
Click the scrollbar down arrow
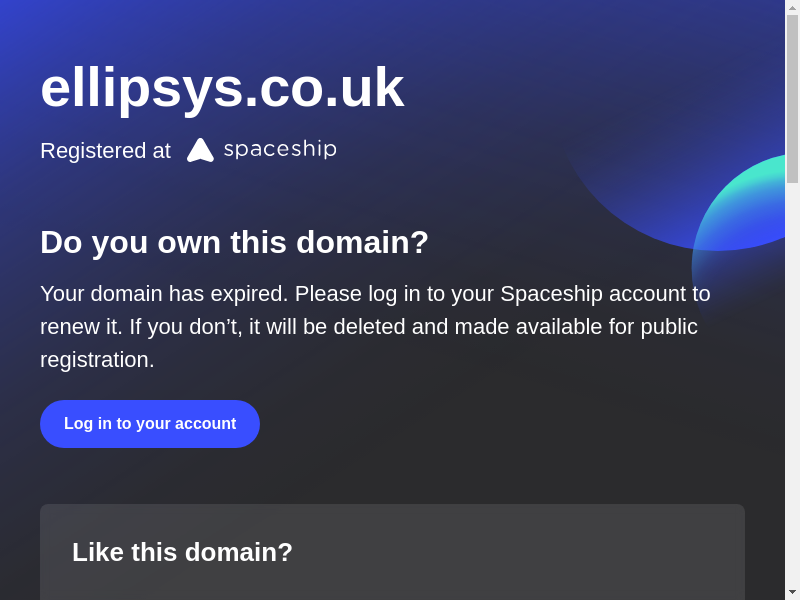point(792,592)
